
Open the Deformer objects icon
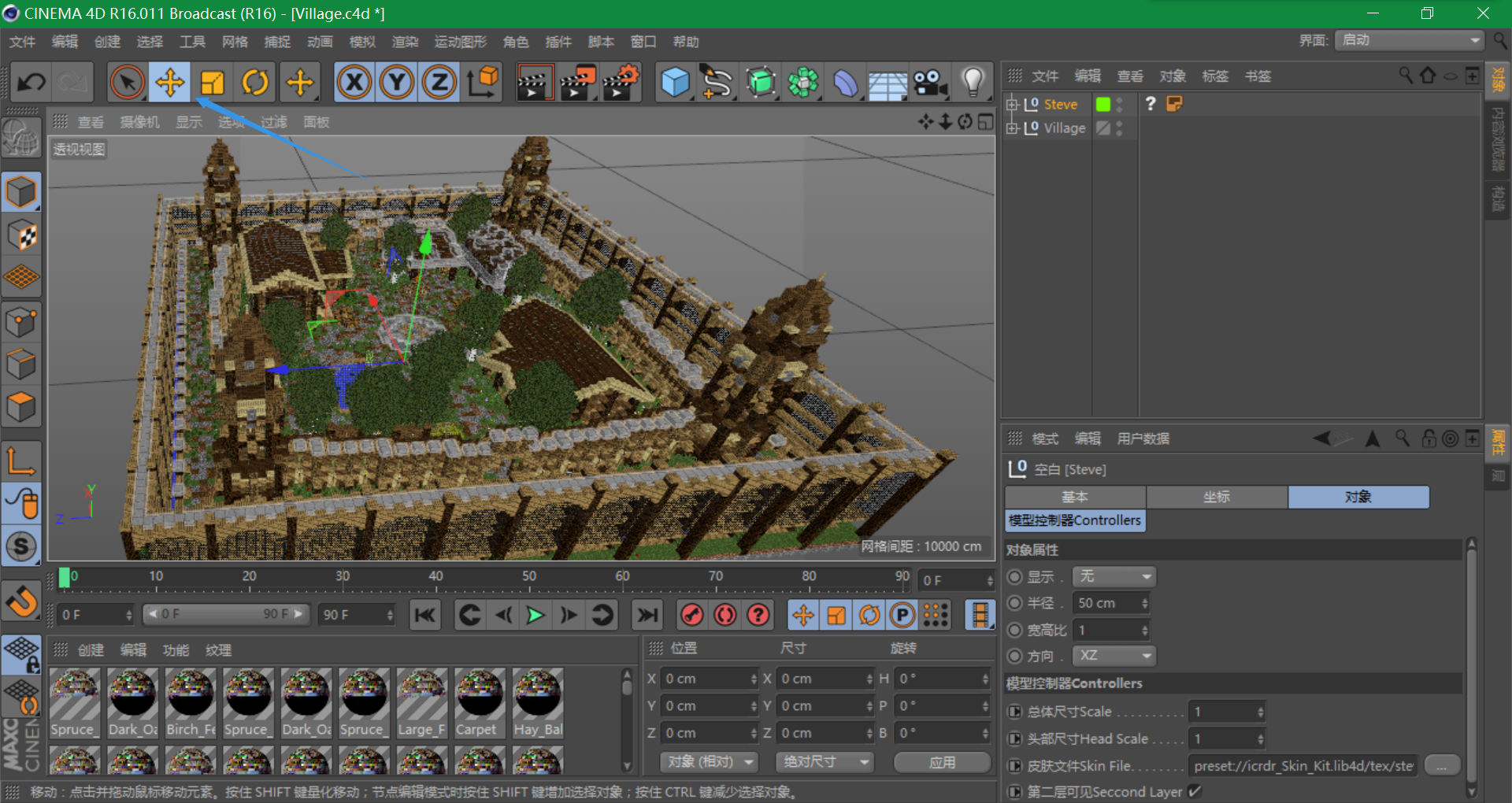tap(846, 82)
